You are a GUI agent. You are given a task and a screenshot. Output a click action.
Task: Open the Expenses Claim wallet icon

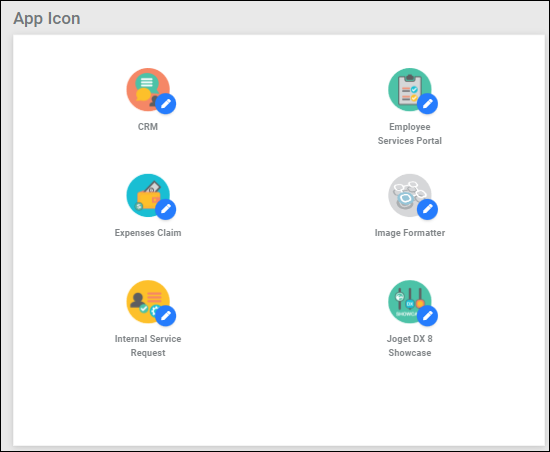coord(148,195)
